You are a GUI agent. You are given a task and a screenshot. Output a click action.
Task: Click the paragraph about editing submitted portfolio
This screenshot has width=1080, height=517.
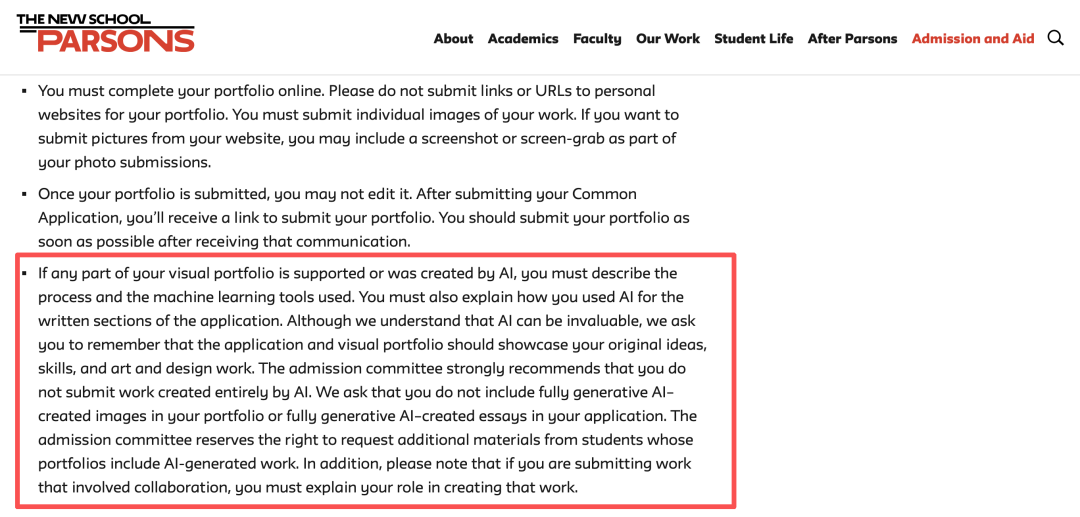[364, 218]
